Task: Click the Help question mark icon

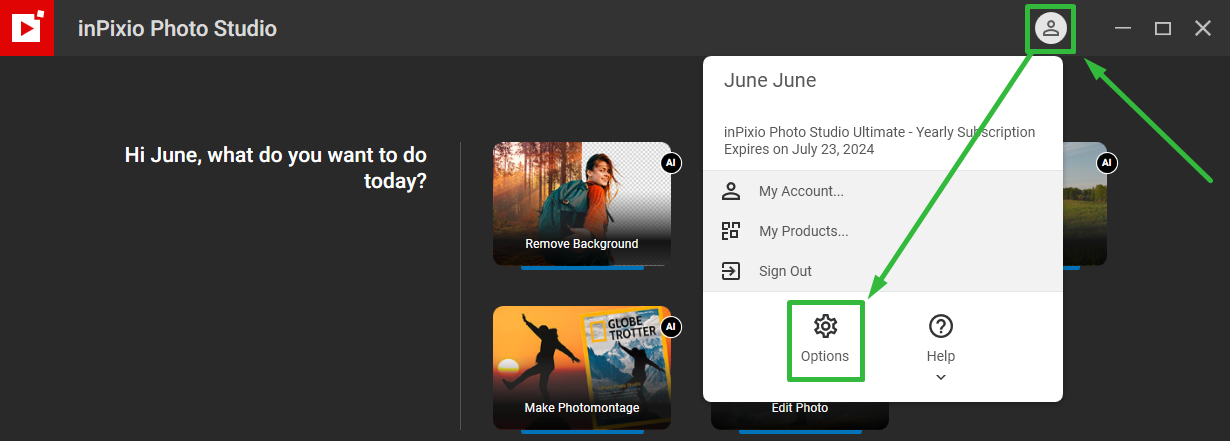Action: coord(941,326)
